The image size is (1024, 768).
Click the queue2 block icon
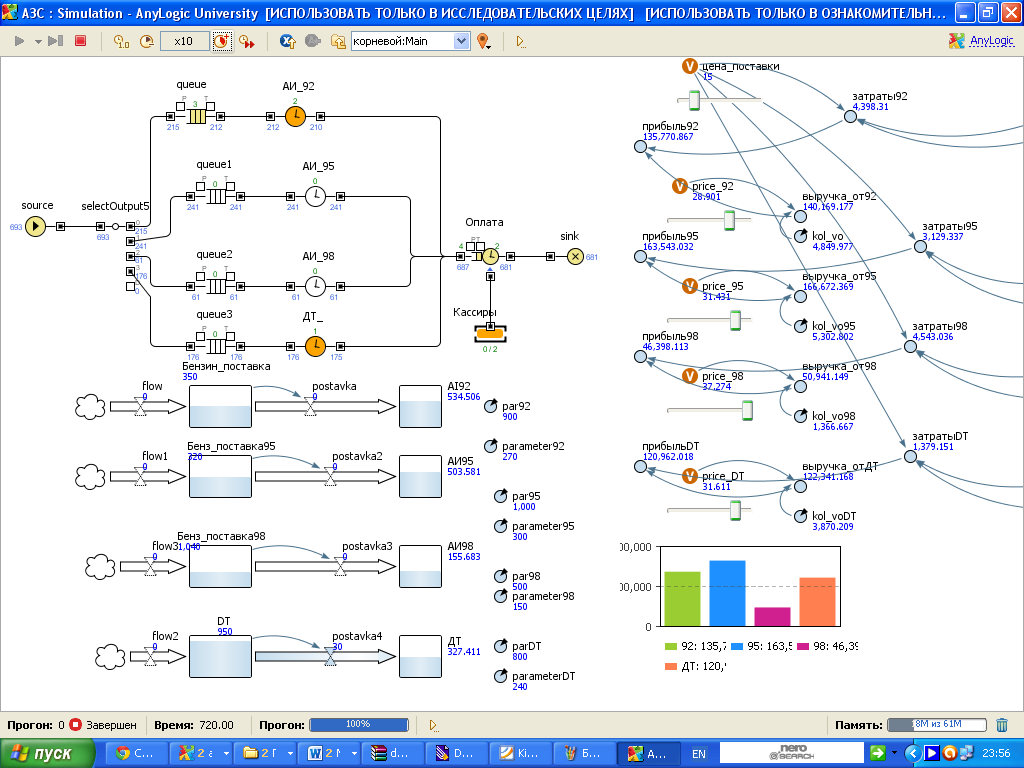[216, 286]
